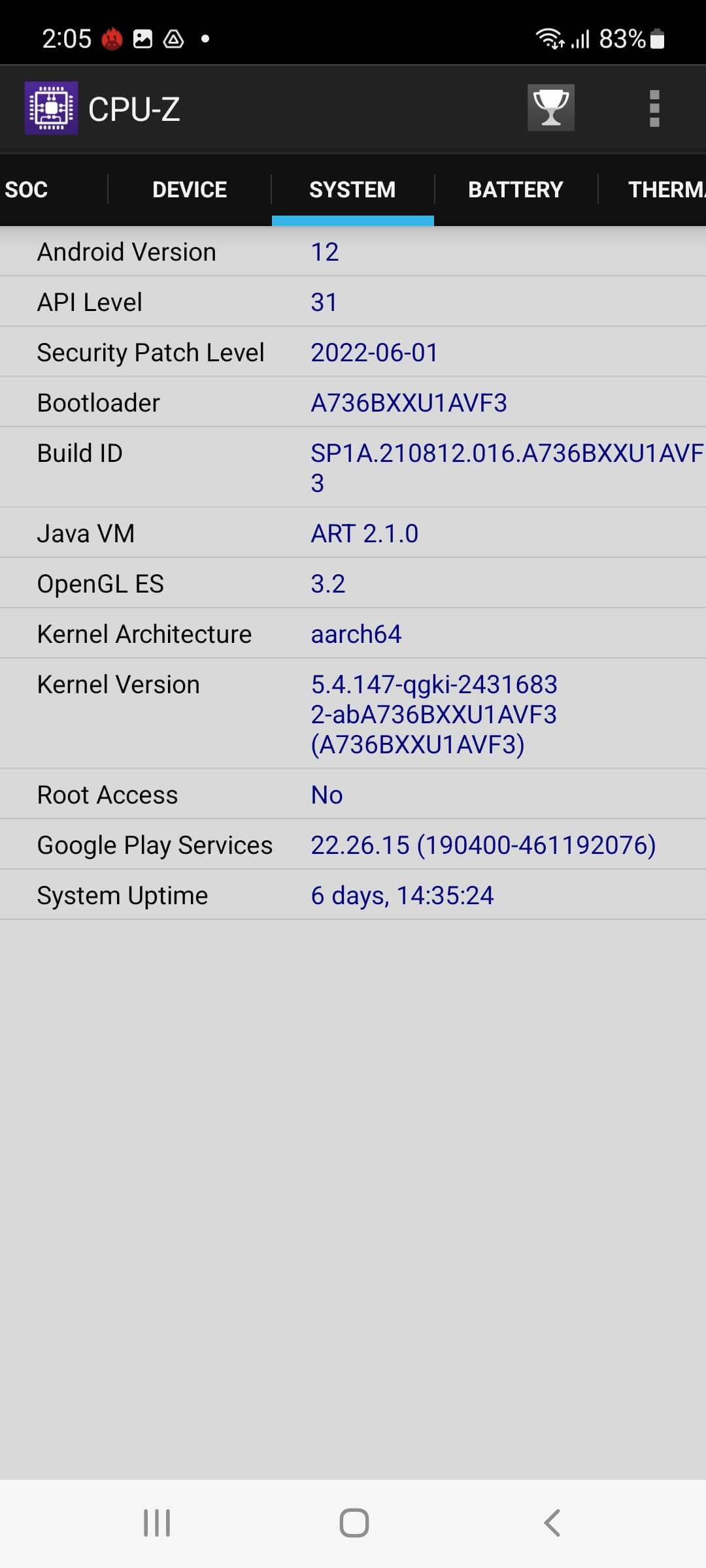The image size is (706, 1568).
Task: Tap the trophy validation icon
Action: (551, 108)
